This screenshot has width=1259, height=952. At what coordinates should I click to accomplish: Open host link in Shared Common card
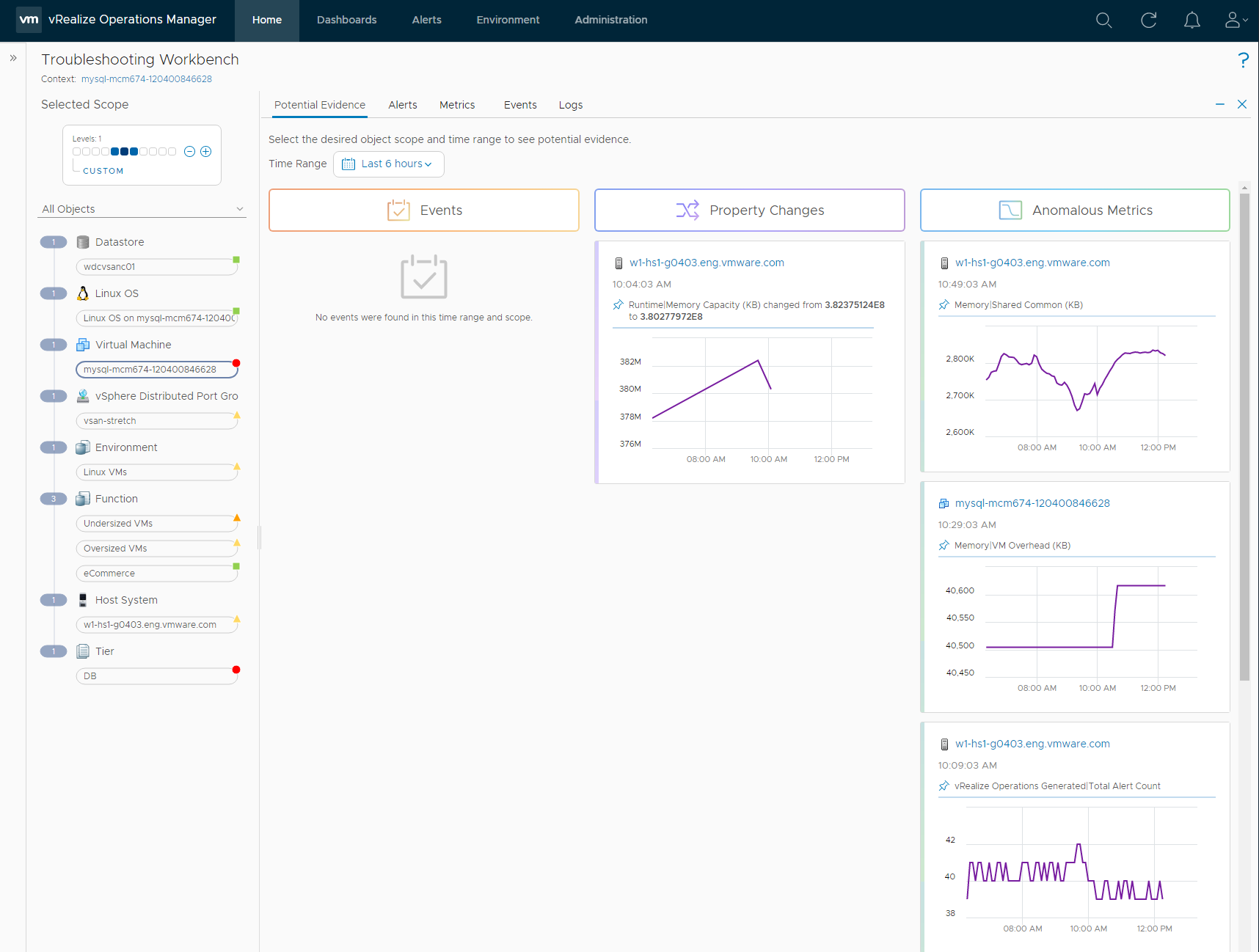coord(1032,263)
